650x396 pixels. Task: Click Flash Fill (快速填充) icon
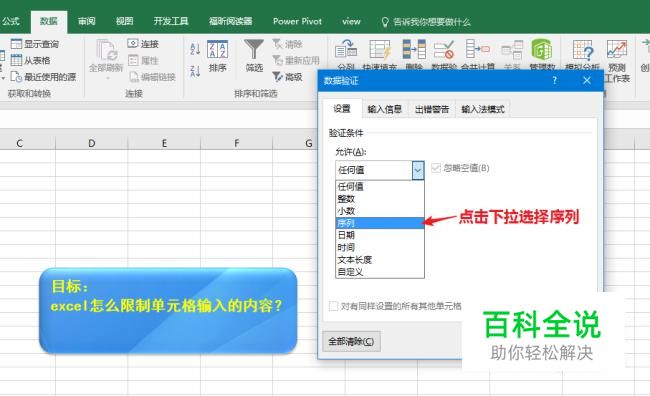[379, 50]
